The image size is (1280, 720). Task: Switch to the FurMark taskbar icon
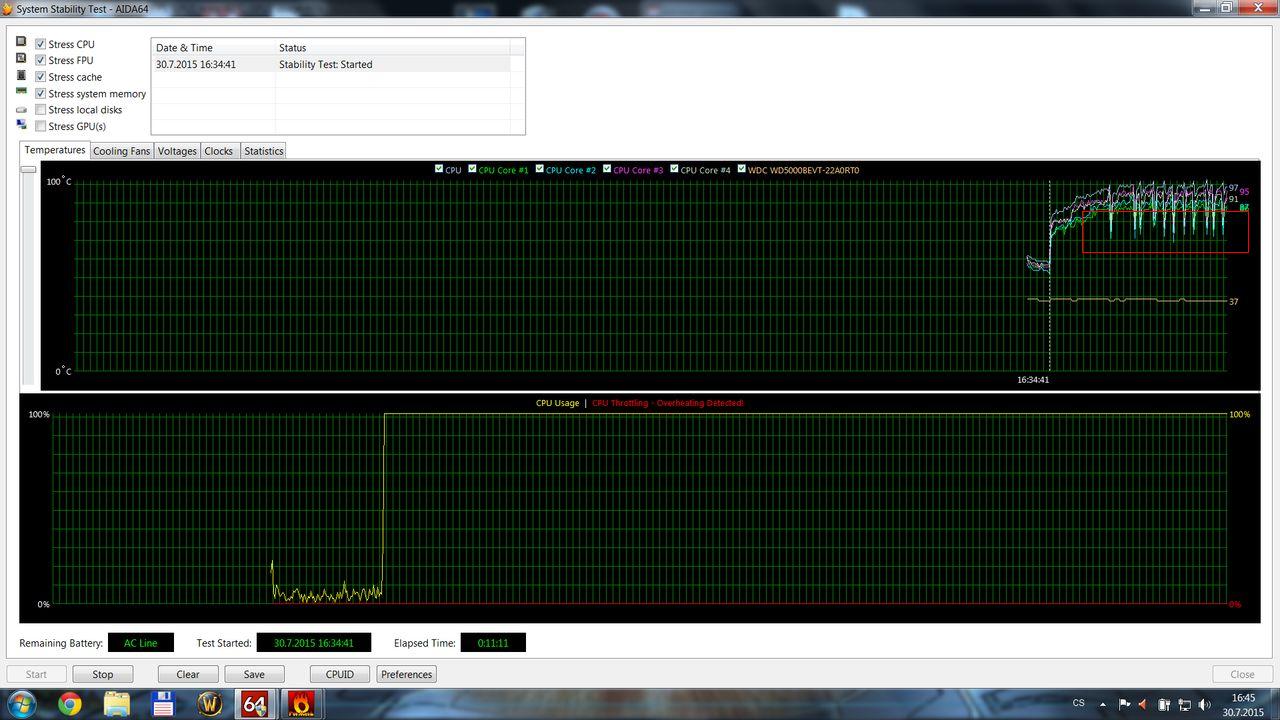point(299,703)
